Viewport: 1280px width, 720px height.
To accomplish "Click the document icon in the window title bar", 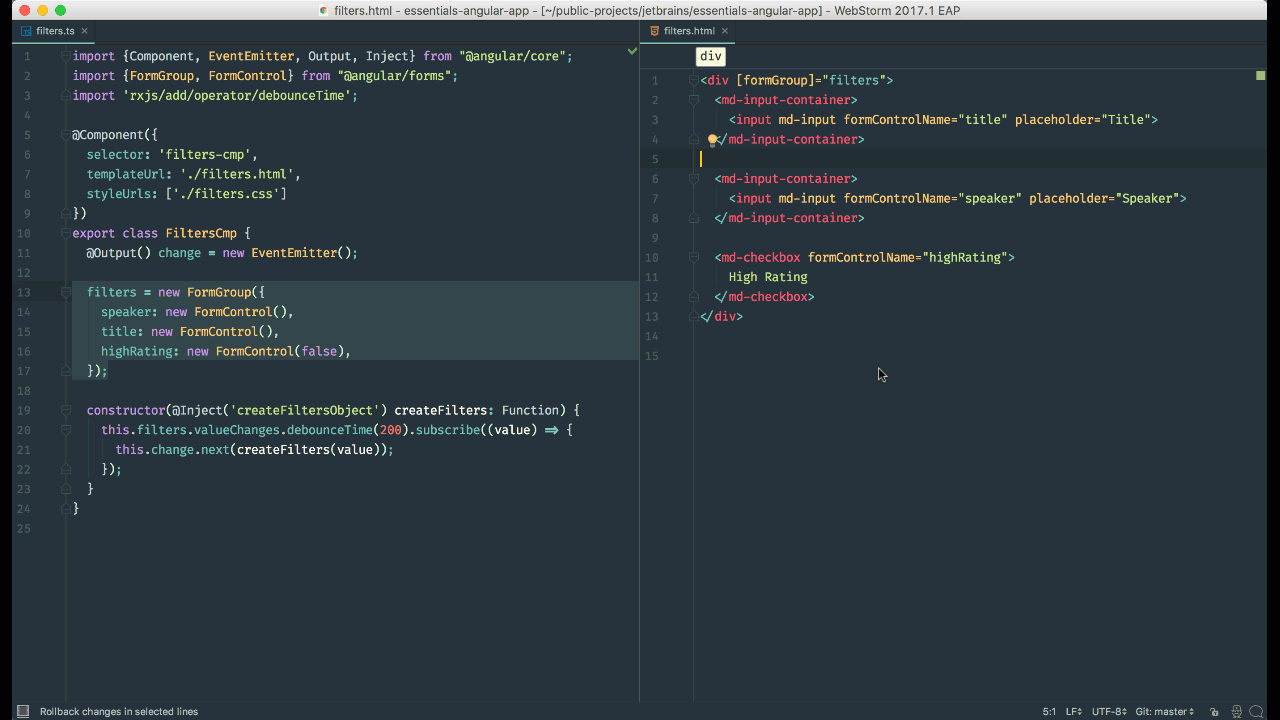I will point(322,10).
